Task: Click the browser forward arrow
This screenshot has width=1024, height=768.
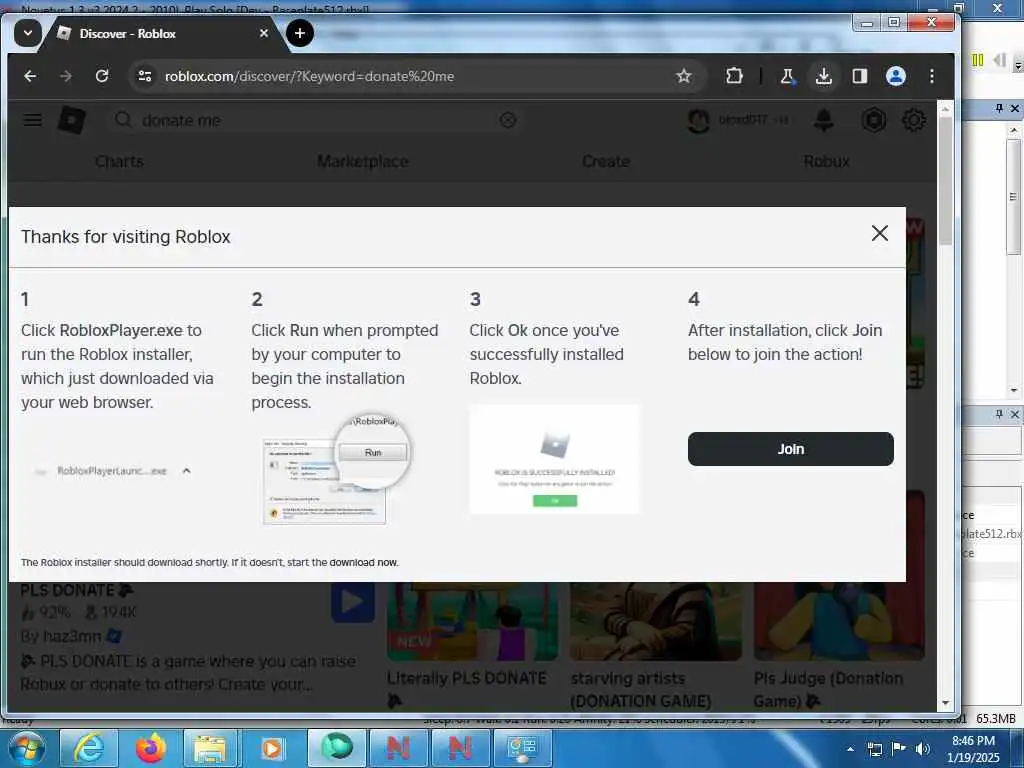Action: tap(65, 76)
